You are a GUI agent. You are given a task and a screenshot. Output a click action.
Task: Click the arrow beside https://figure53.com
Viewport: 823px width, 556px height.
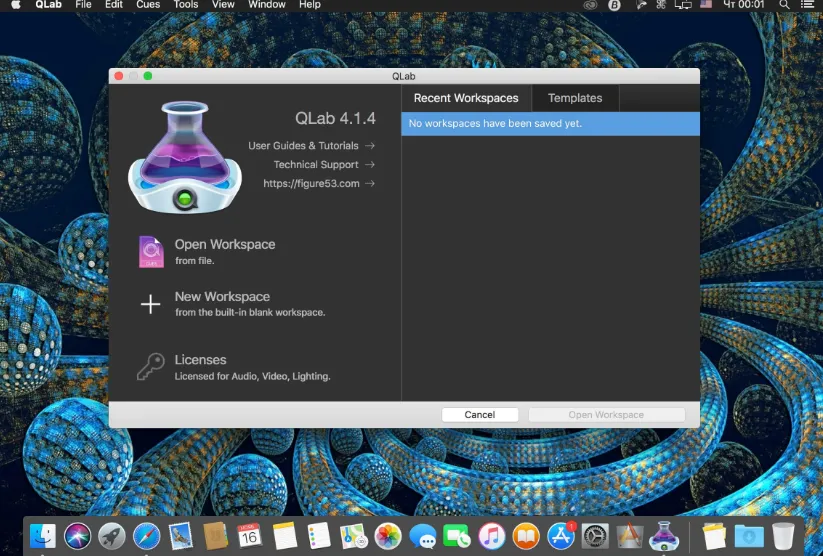(x=370, y=183)
